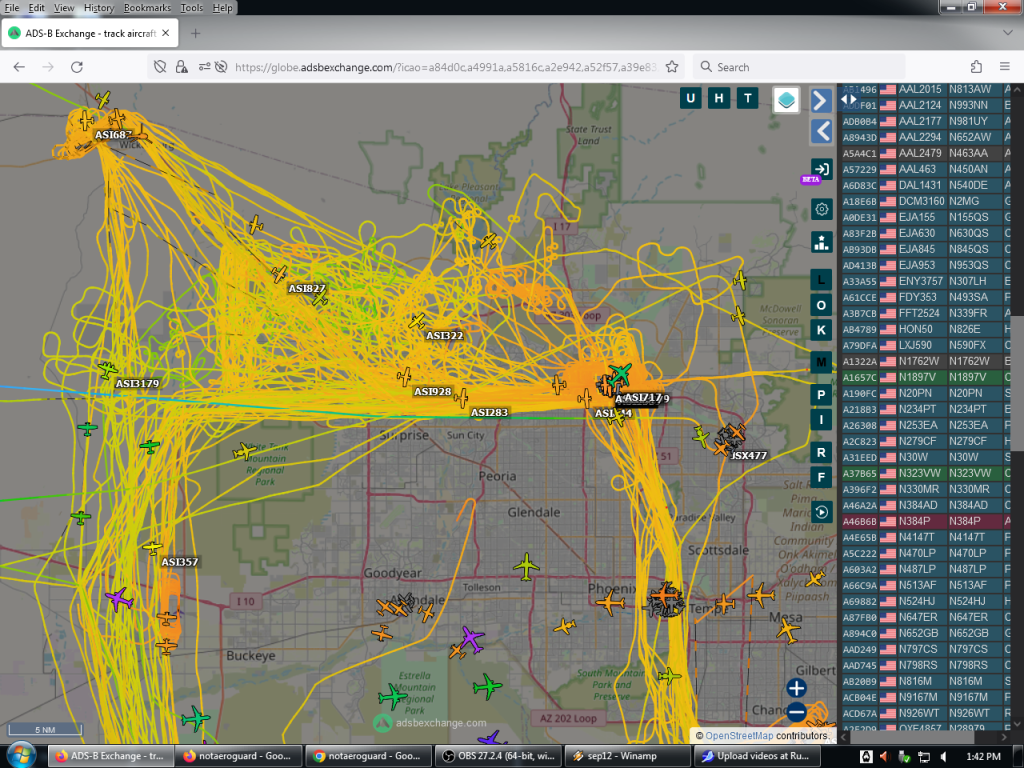1024x768 pixels.
Task: Select the ADS-B Exchange browser tab
Action: pyautogui.click(x=89, y=33)
